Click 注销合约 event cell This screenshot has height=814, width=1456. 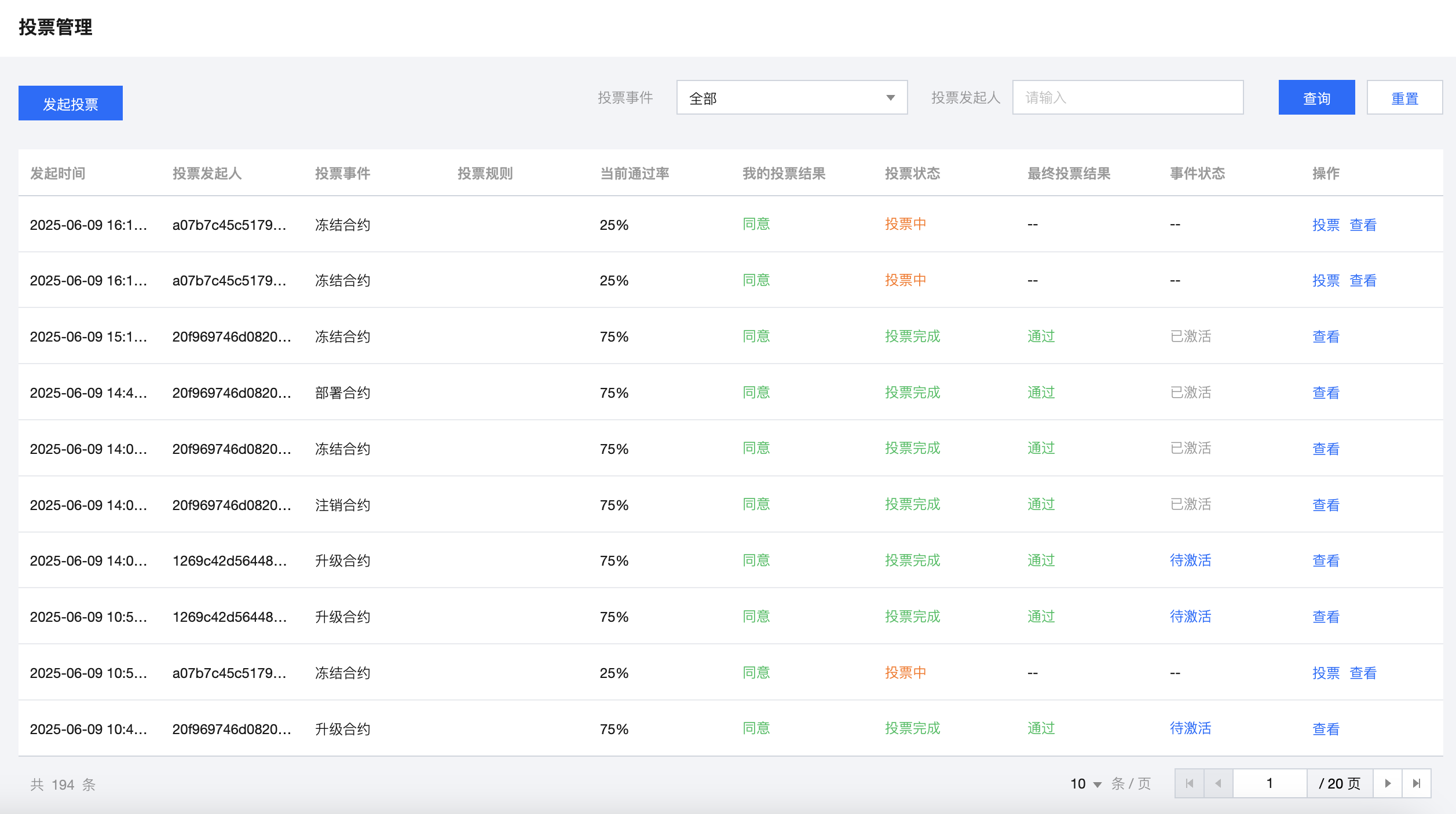click(342, 505)
